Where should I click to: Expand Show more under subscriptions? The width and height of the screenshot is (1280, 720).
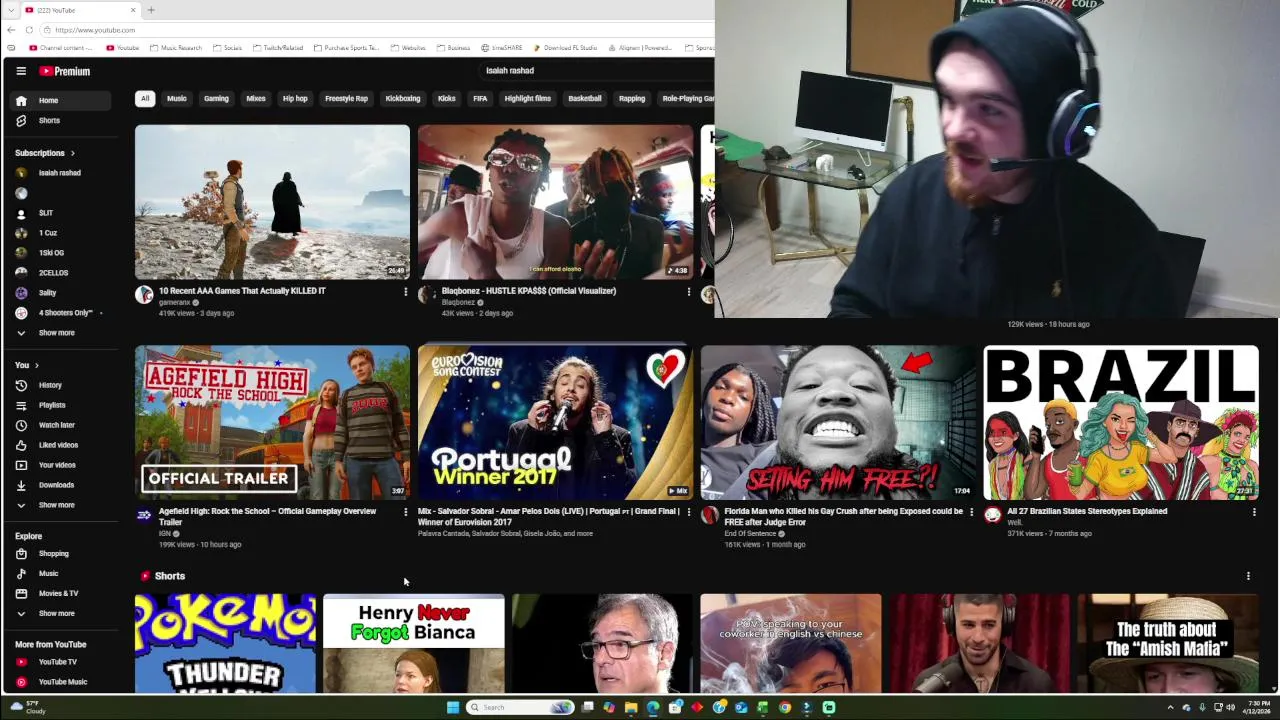[x=61, y=333]
